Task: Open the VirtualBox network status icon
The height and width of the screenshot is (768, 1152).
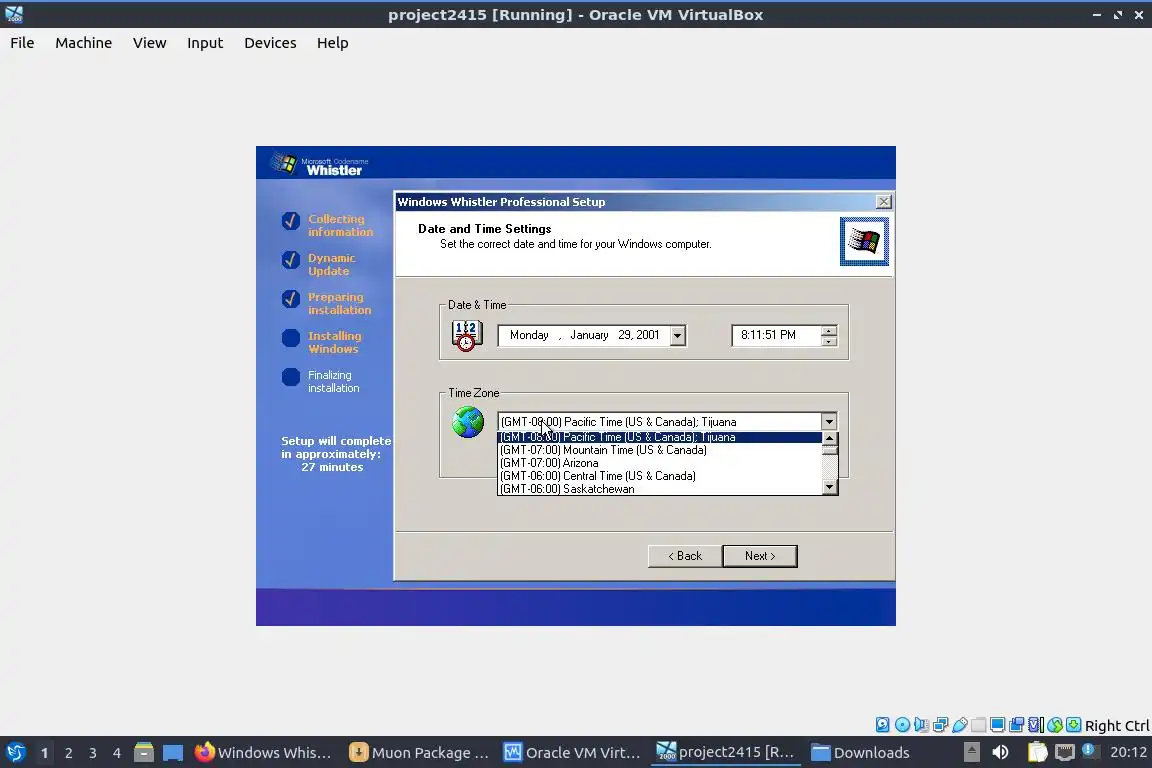Action: (x=940, y=725)
